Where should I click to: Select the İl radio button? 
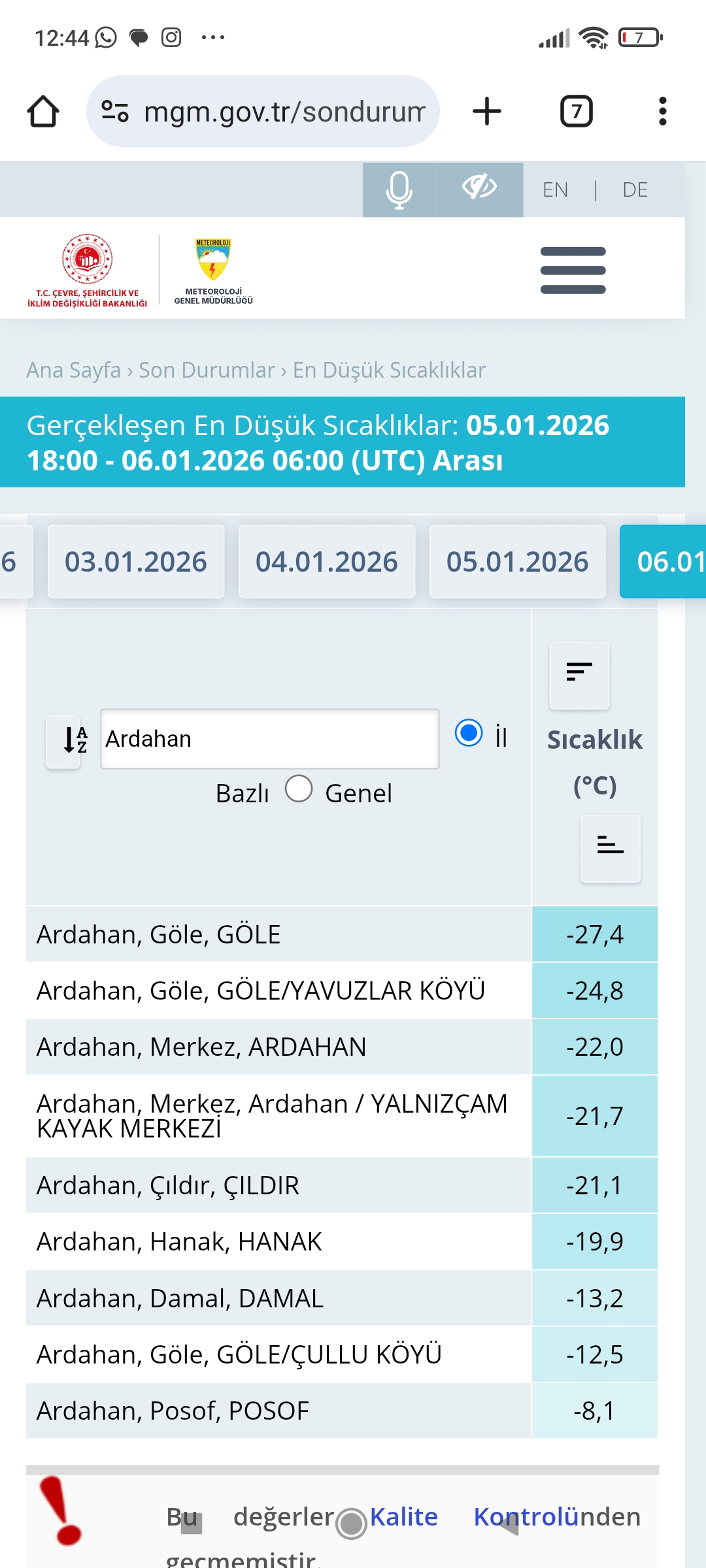tap(469, 732)
